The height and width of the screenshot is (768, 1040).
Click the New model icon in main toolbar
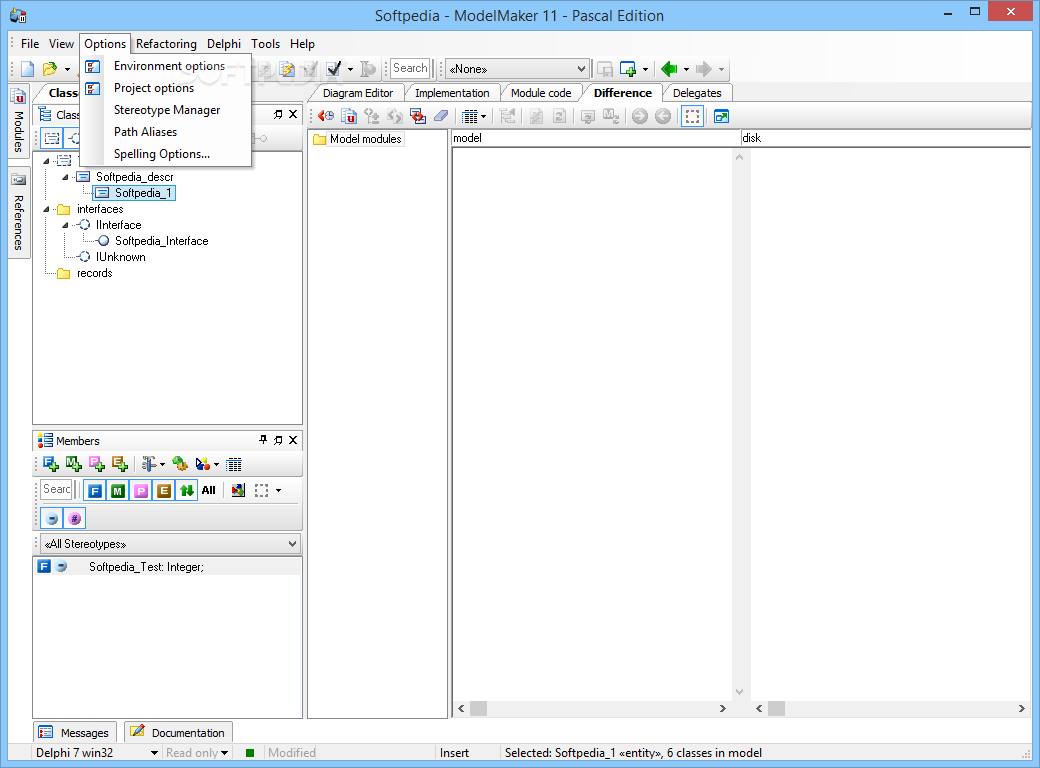click(x=27, y=69)
